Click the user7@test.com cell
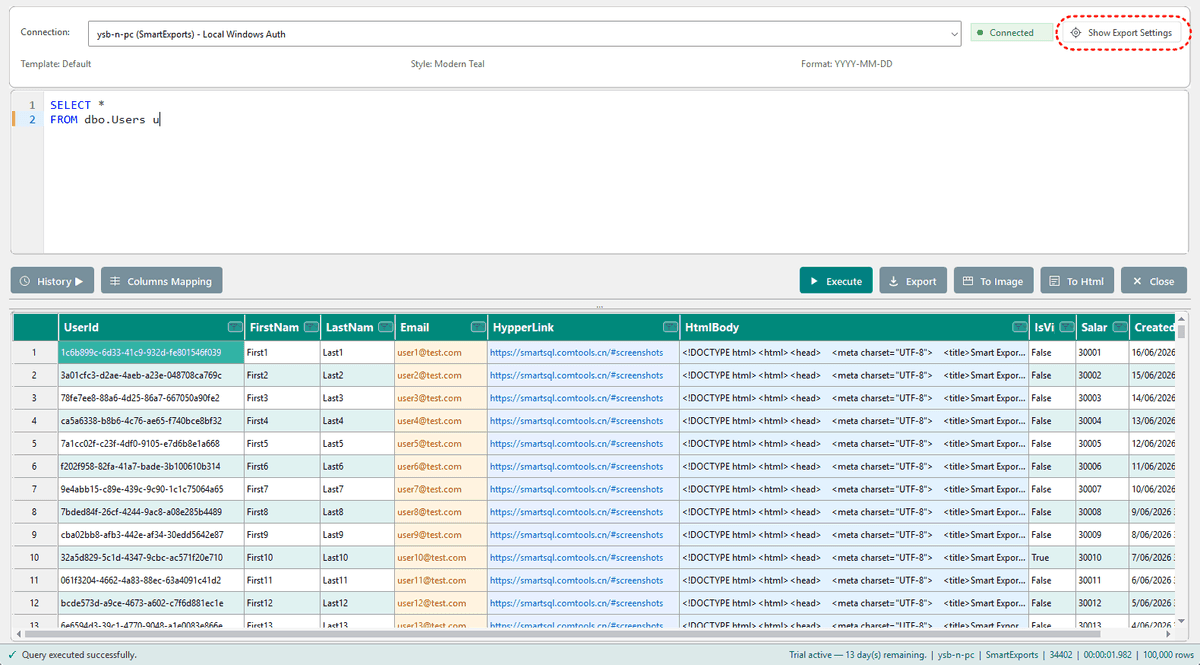 tap(440, 489)
